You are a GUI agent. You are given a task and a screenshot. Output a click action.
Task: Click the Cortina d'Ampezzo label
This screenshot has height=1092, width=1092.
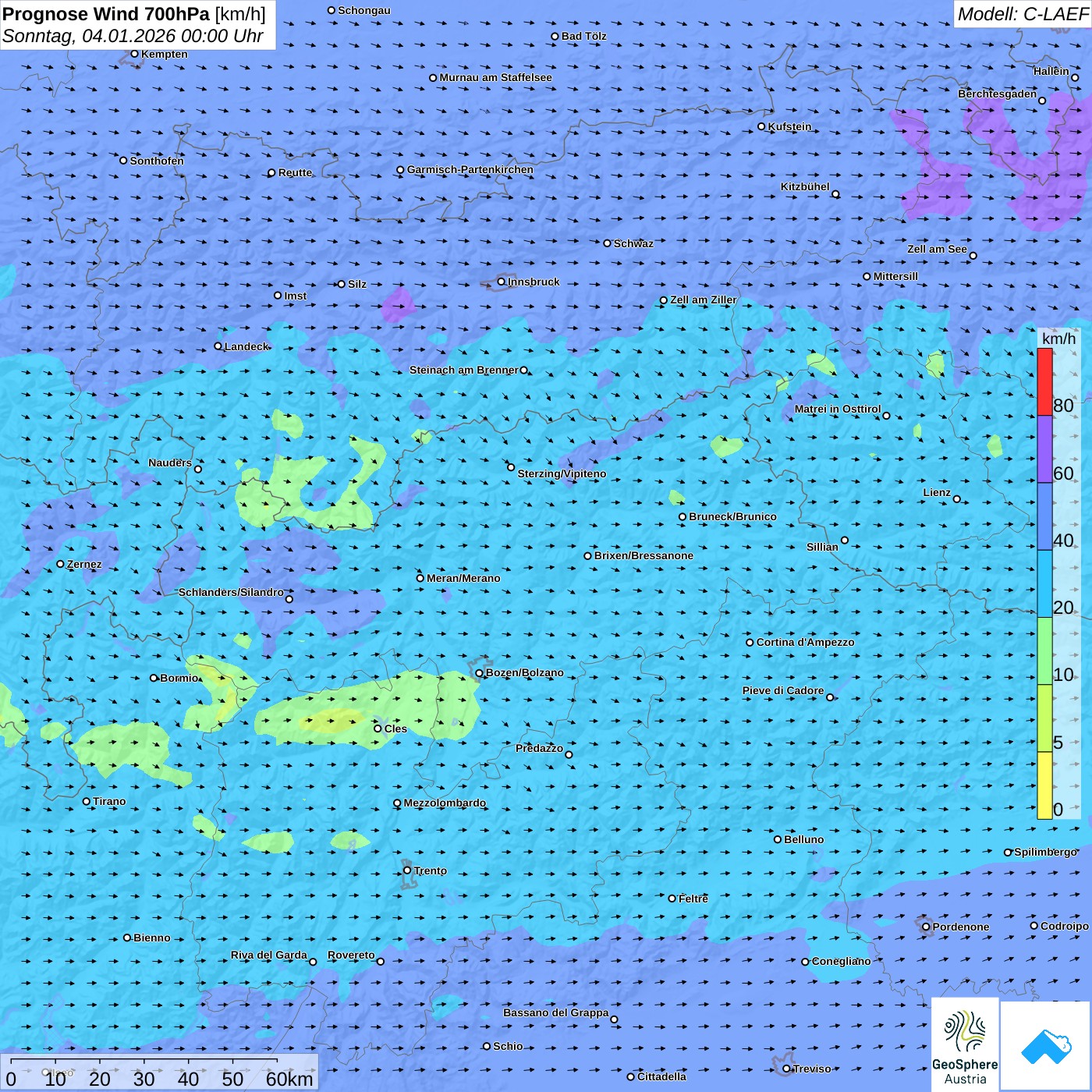(x=805, y=642)
